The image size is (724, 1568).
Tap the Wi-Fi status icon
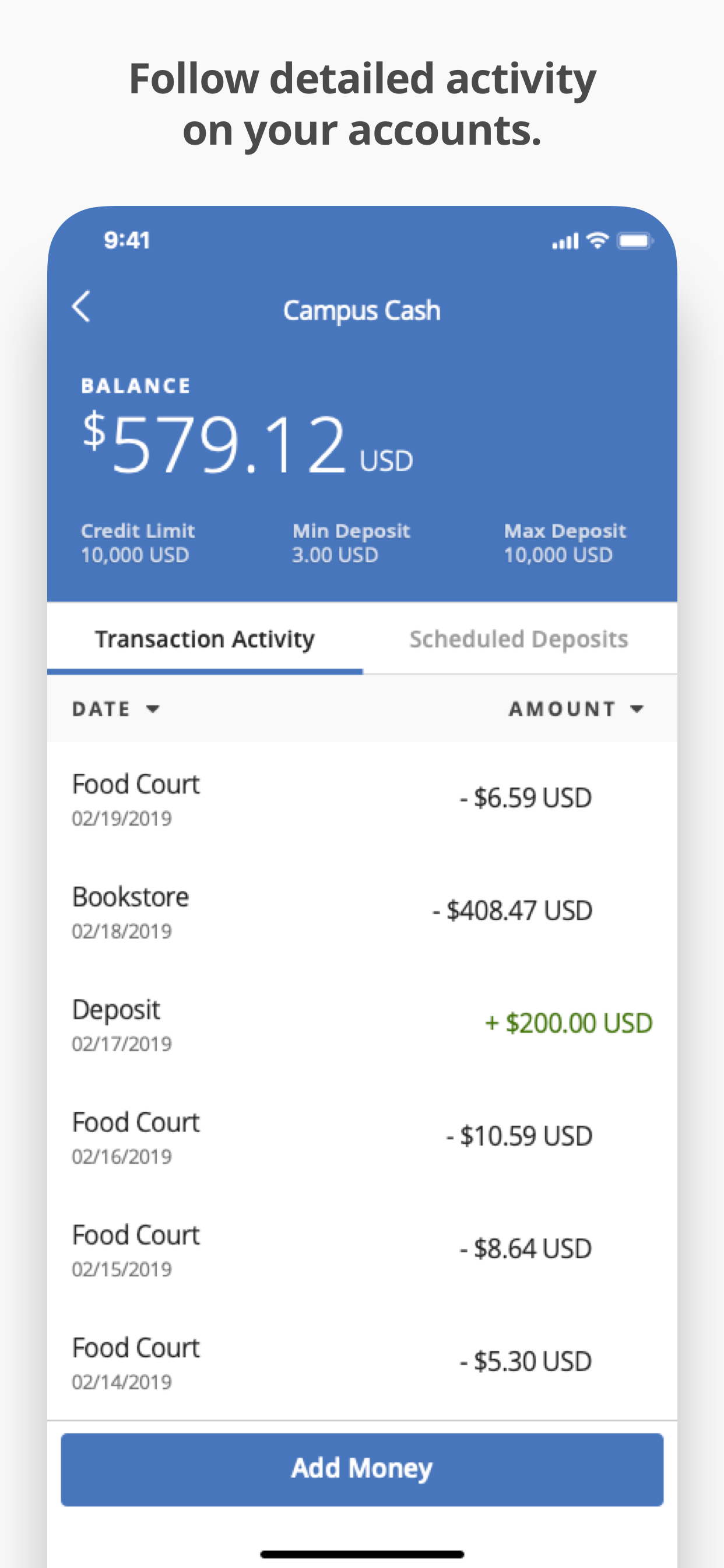598,240
